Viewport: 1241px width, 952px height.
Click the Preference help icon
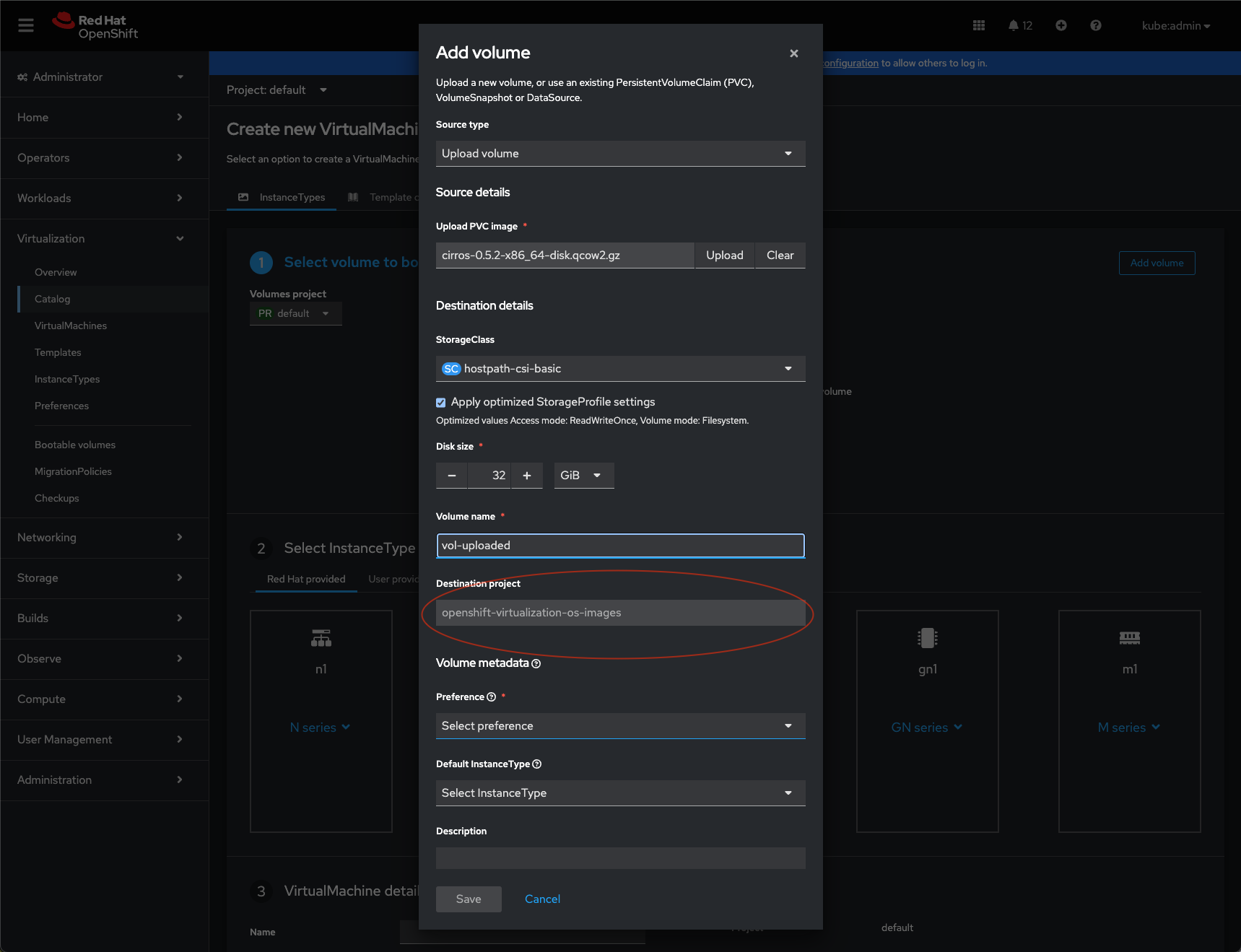[492, 697]
